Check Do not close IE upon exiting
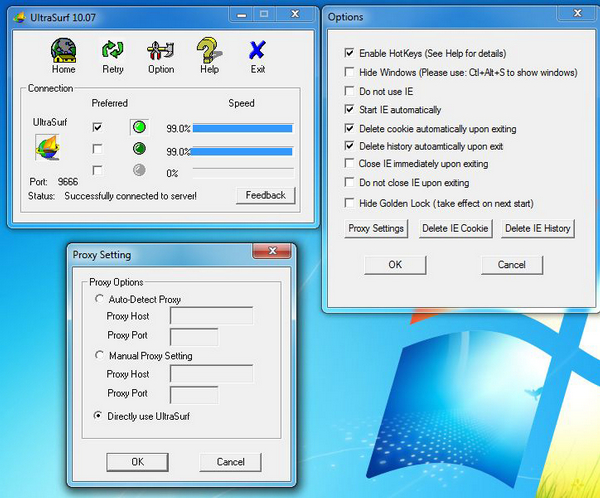 [x=349, y=182]
